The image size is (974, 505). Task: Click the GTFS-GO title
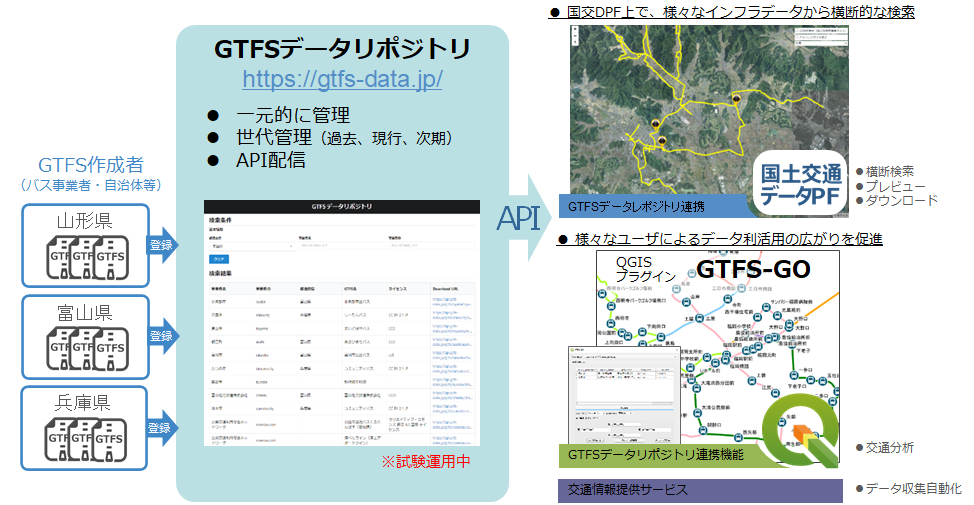753,270
